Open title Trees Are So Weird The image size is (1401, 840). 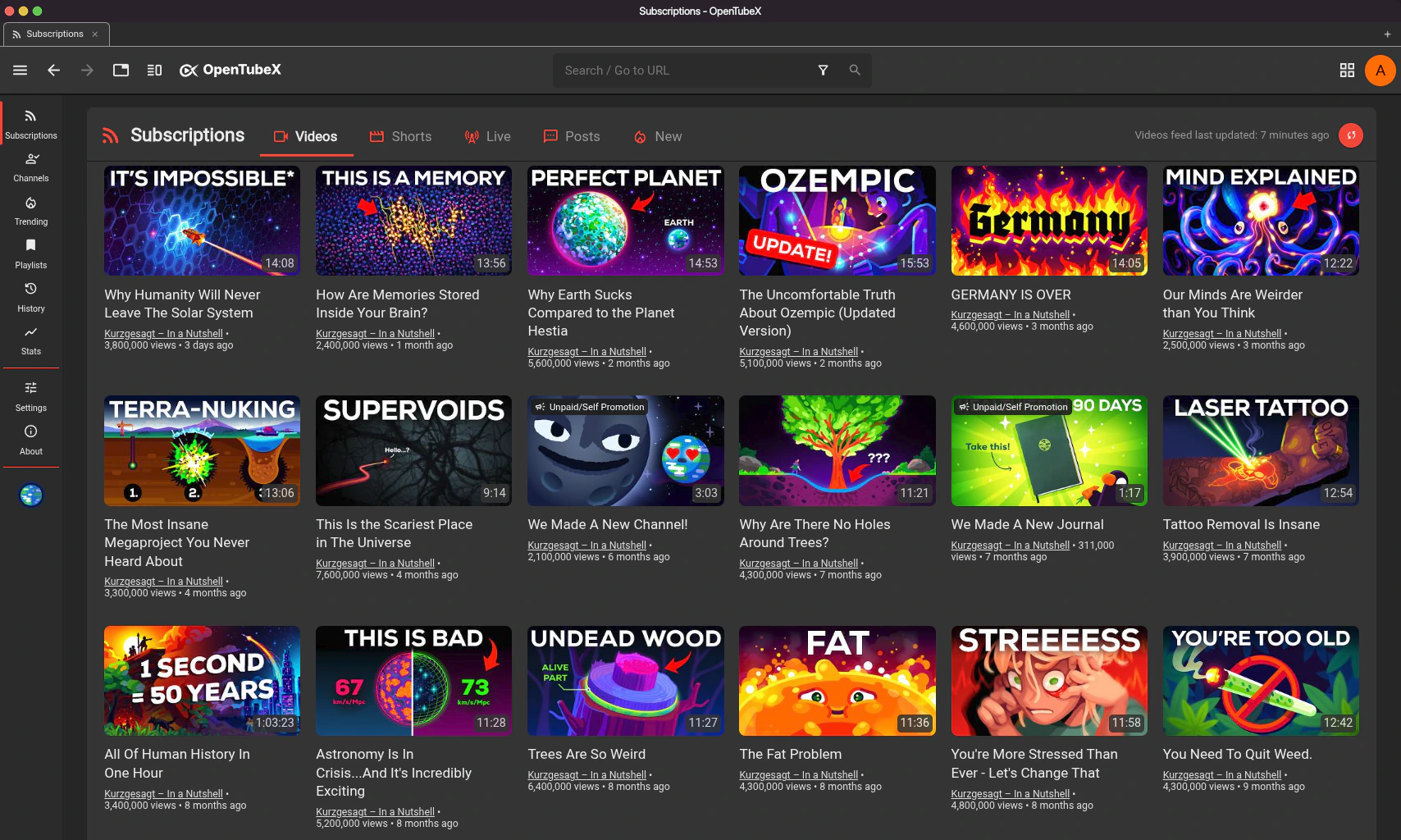pyautogui.click(x=586, y=754)
